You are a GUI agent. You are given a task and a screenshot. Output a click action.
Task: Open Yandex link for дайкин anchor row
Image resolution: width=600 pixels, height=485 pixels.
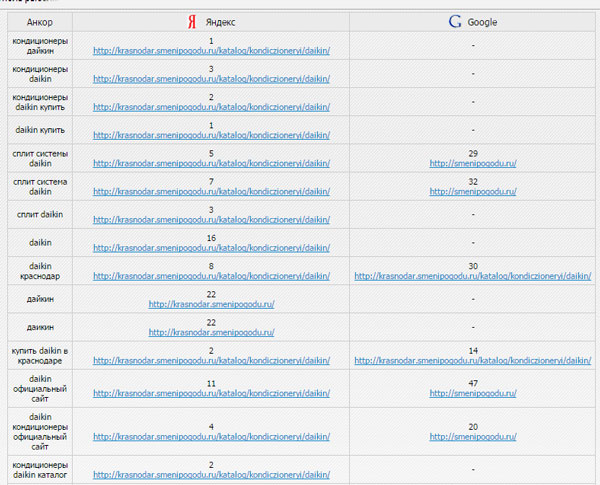(x=211, y=303)
